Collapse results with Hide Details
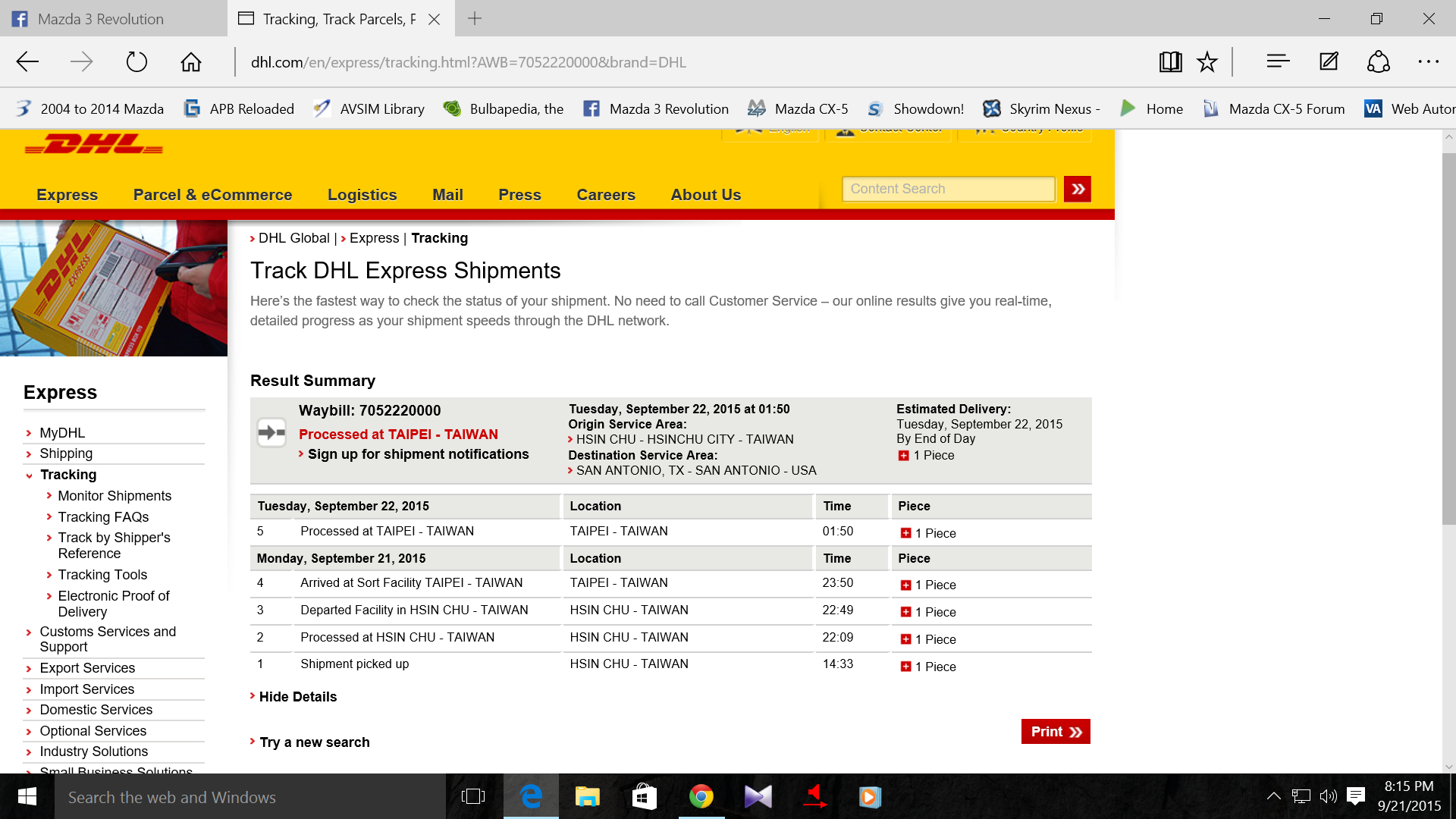 [298, 697]
